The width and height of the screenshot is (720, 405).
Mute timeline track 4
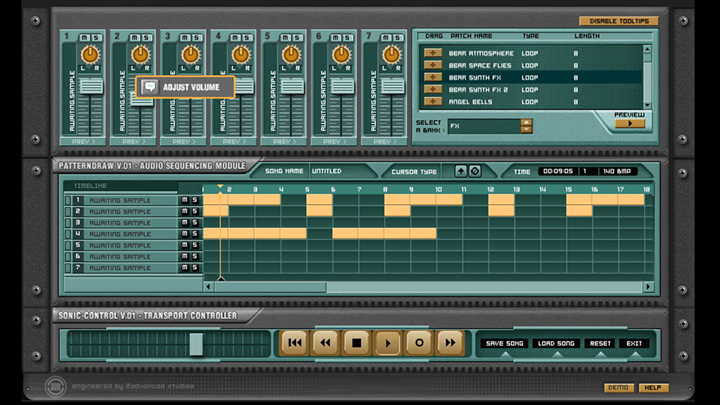coord(185,234)
